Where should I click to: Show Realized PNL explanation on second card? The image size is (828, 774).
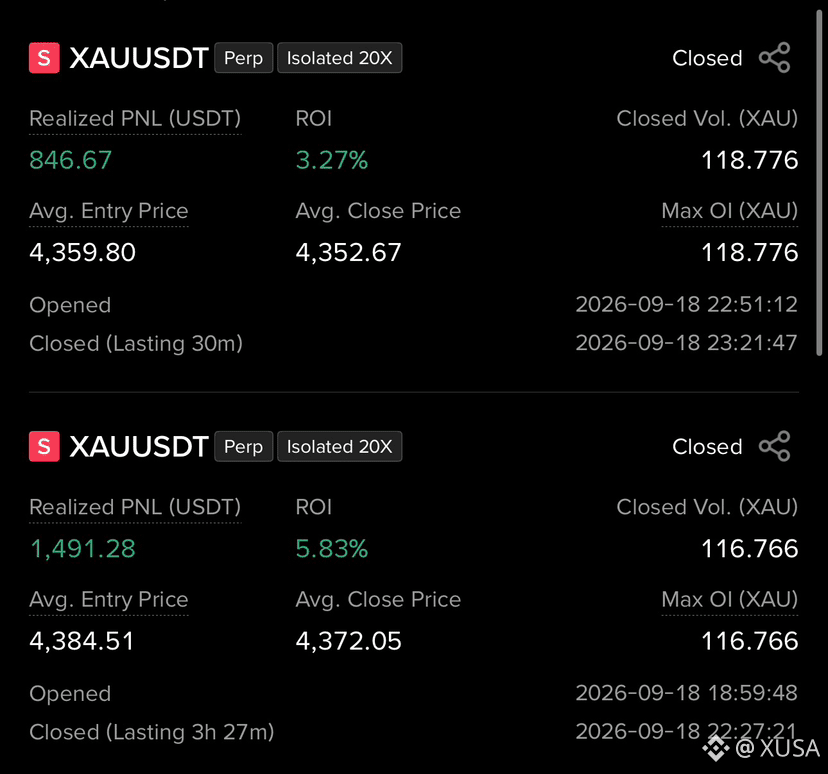point(135,507)
